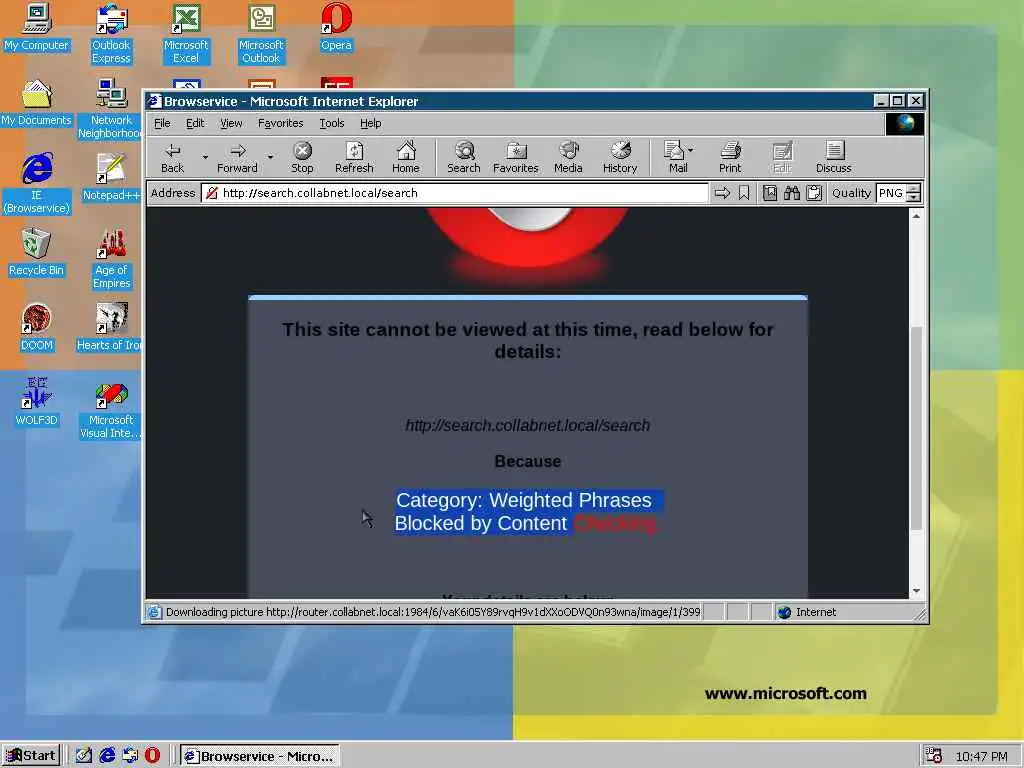Open the Discuss toolbar button
The image size is (1024, 768).
[x=833, y=157]
